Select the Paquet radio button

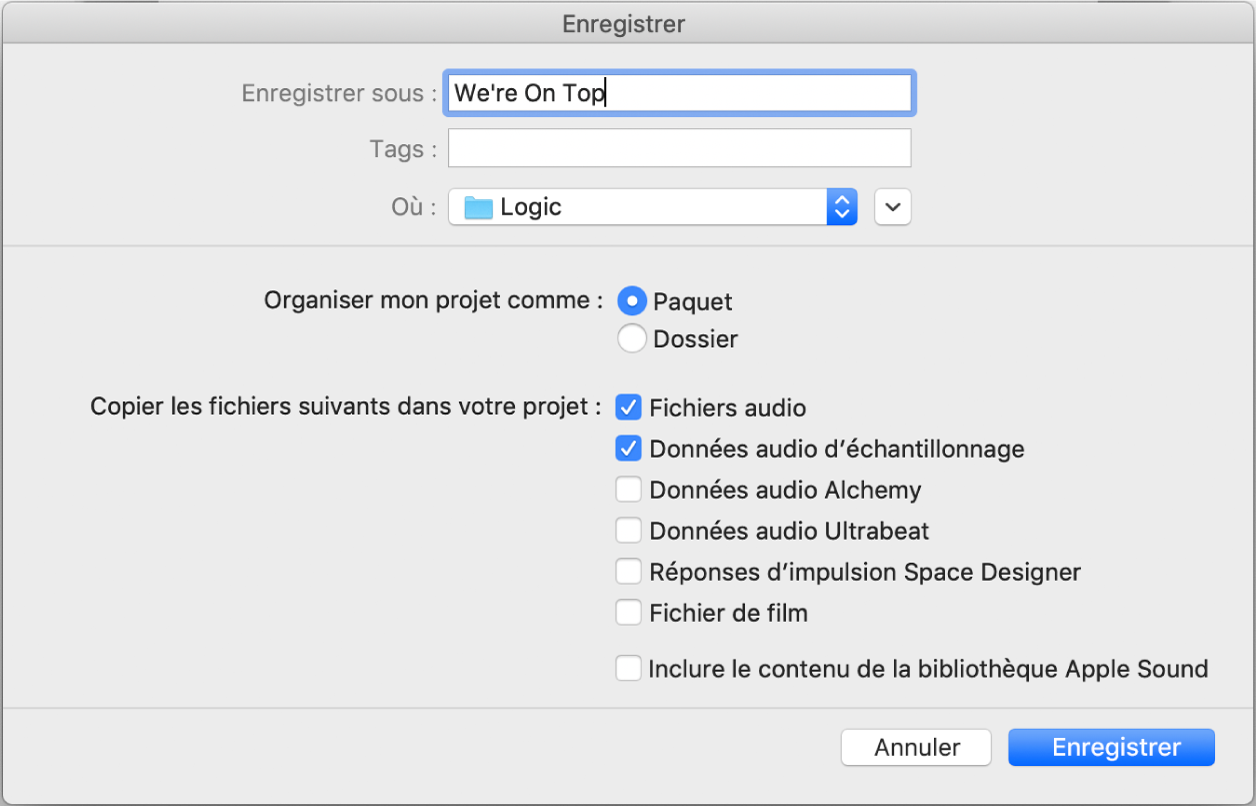(x=631, y=300)
